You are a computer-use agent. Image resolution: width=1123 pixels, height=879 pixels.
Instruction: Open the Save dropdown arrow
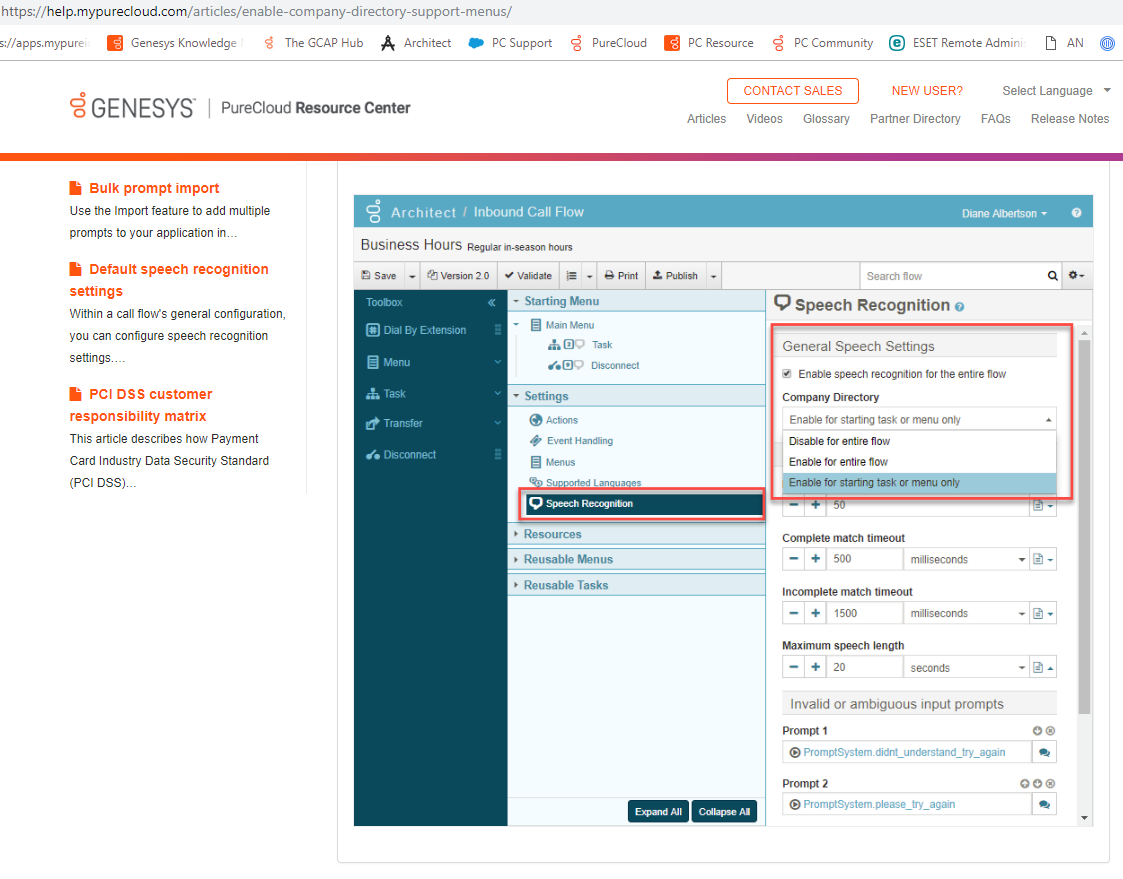coord(412,276)
